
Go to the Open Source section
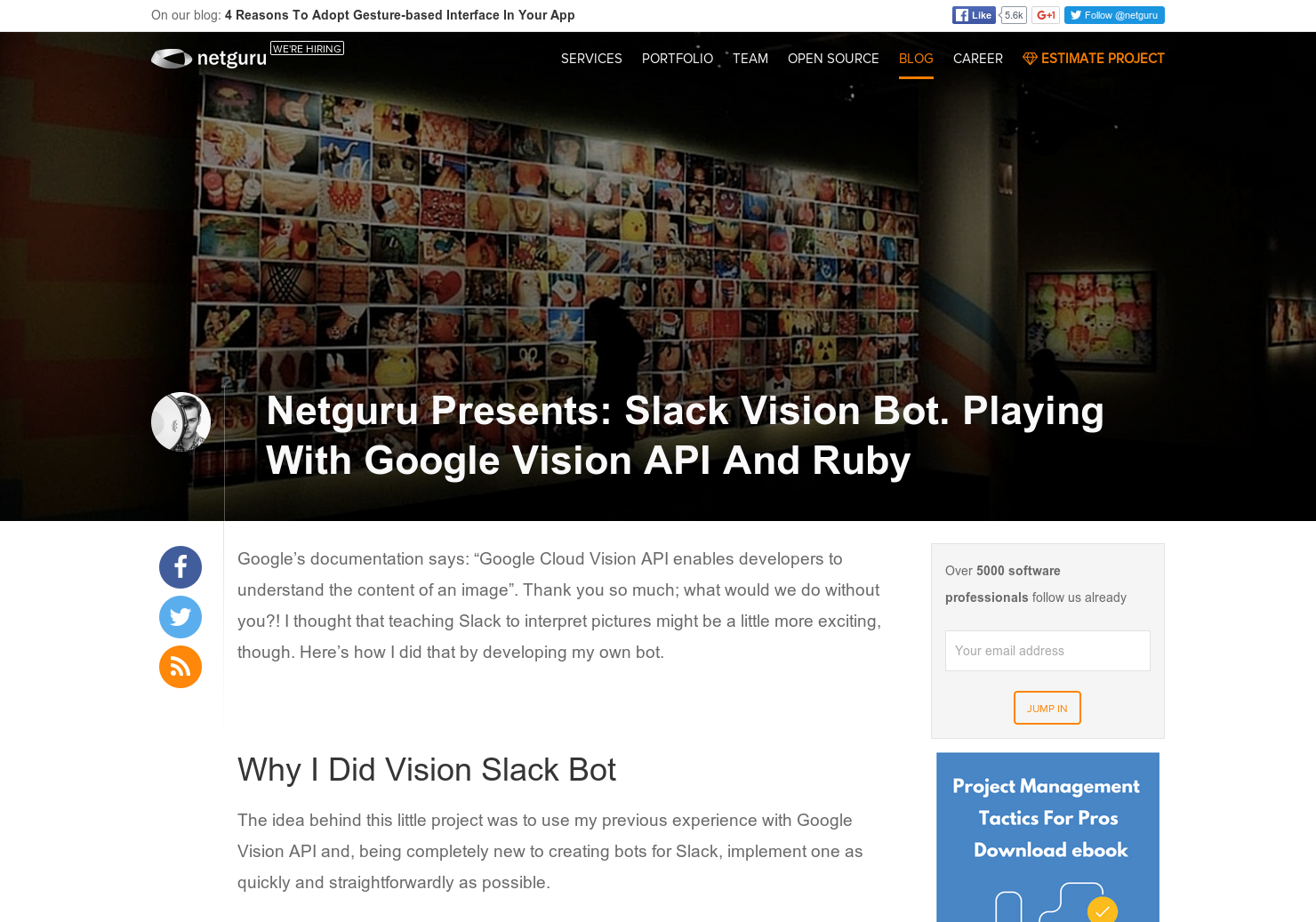(833, 59)
